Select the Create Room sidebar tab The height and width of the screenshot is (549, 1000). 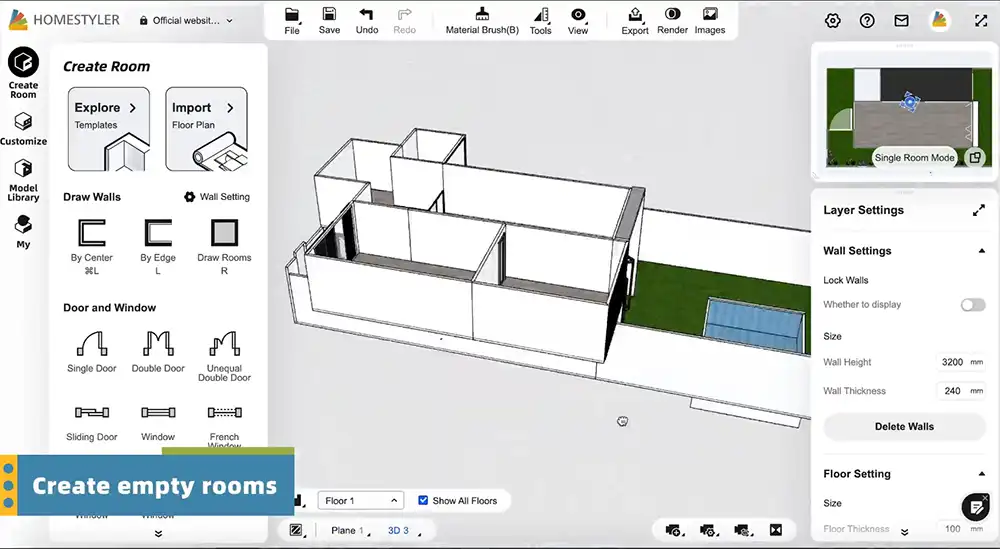pos(23,73)
